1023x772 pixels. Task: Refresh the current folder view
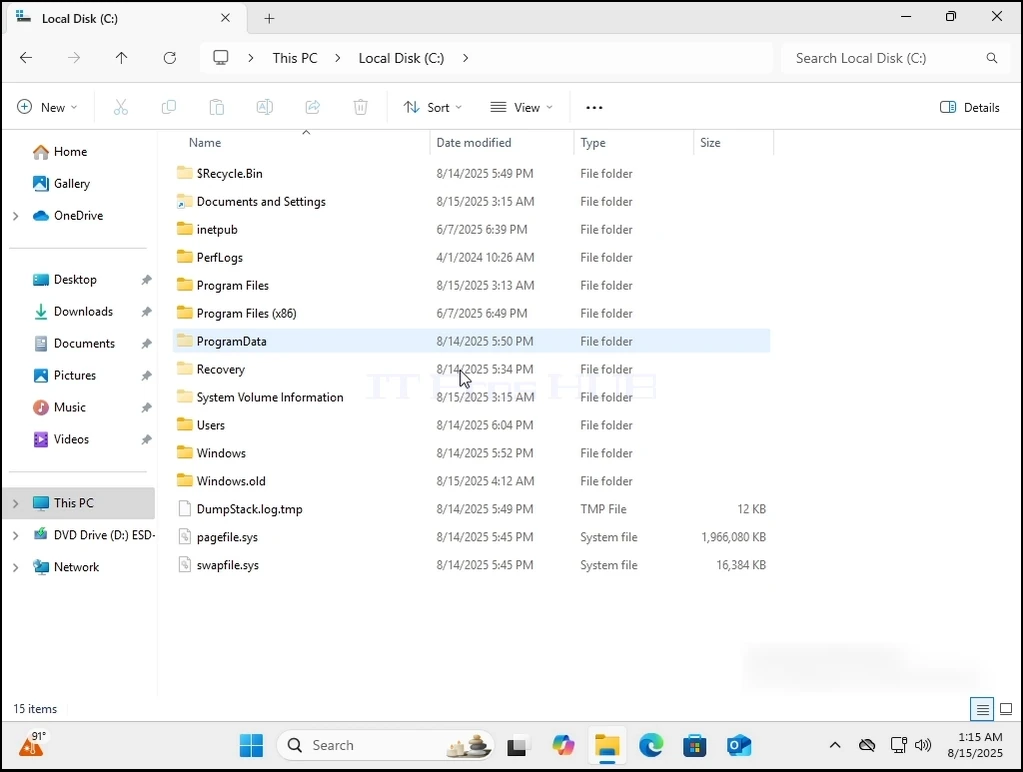[170, 58]
